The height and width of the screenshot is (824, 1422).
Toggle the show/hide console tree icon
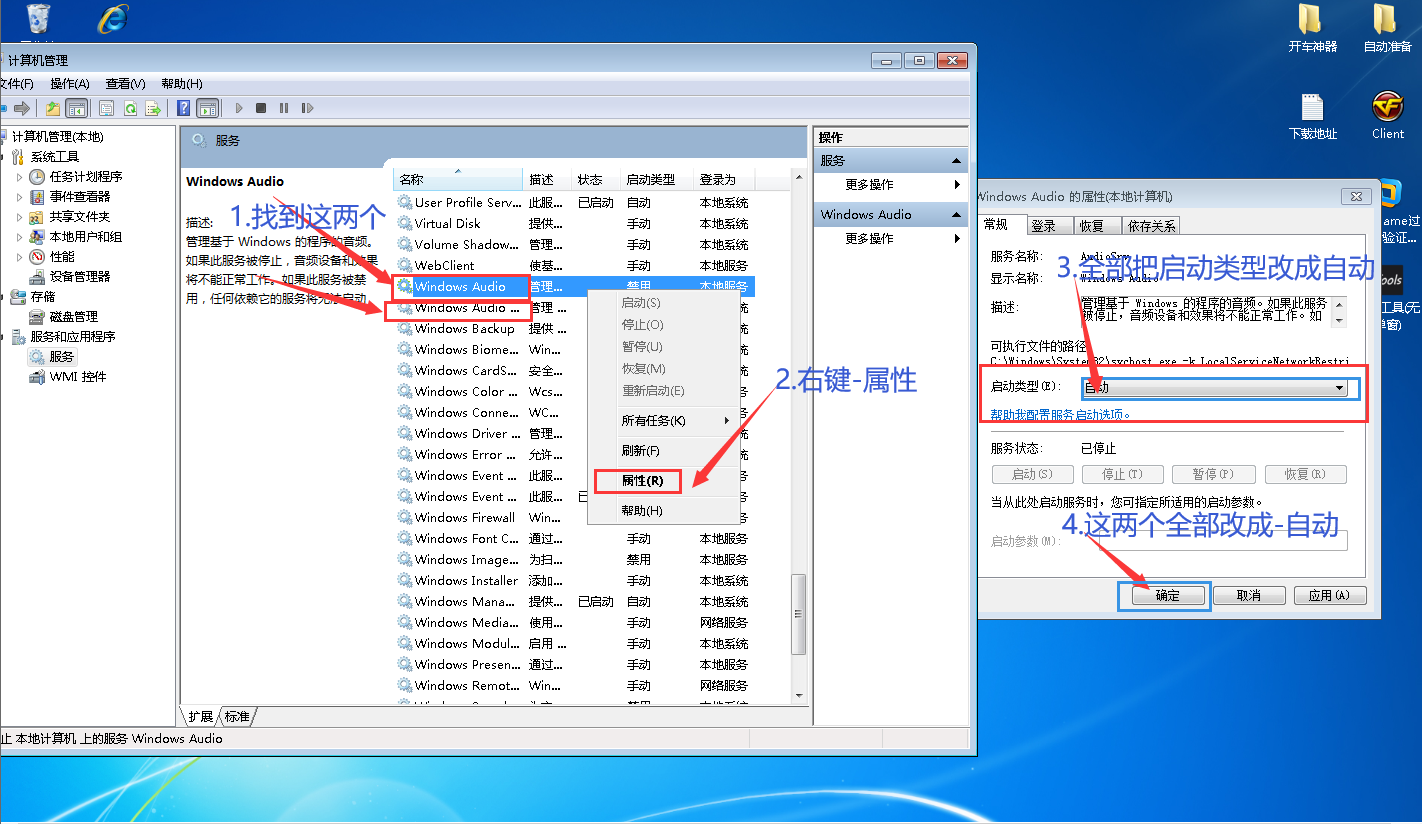(76, 108)
